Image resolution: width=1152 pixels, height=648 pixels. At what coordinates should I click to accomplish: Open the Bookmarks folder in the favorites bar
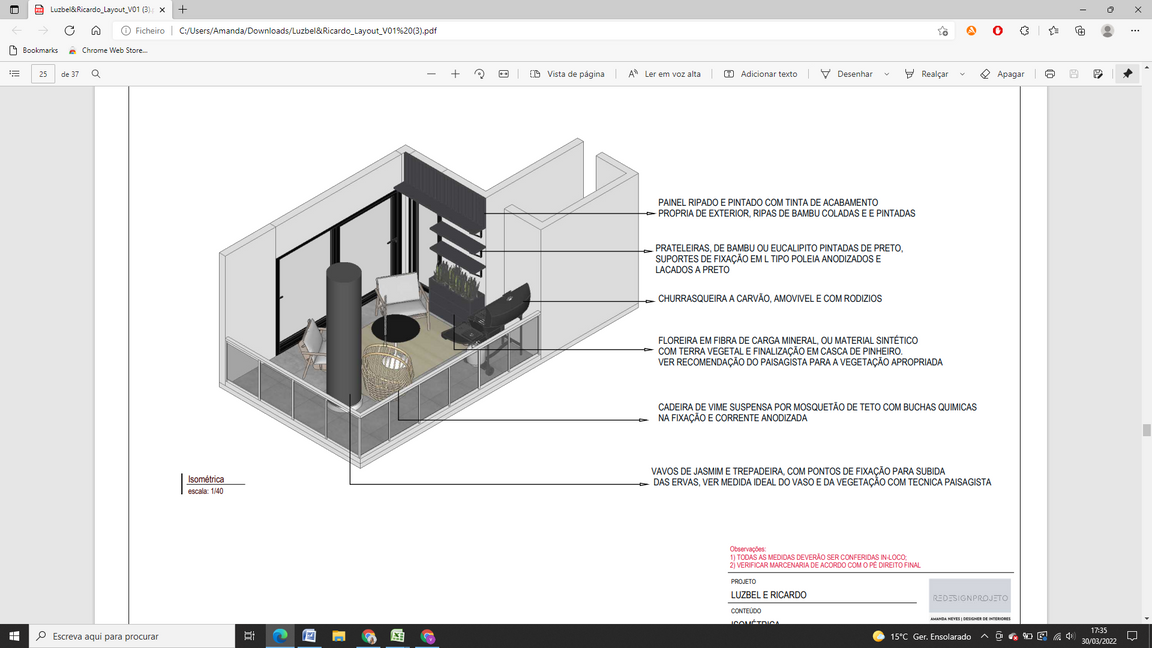tap(33, 50)
